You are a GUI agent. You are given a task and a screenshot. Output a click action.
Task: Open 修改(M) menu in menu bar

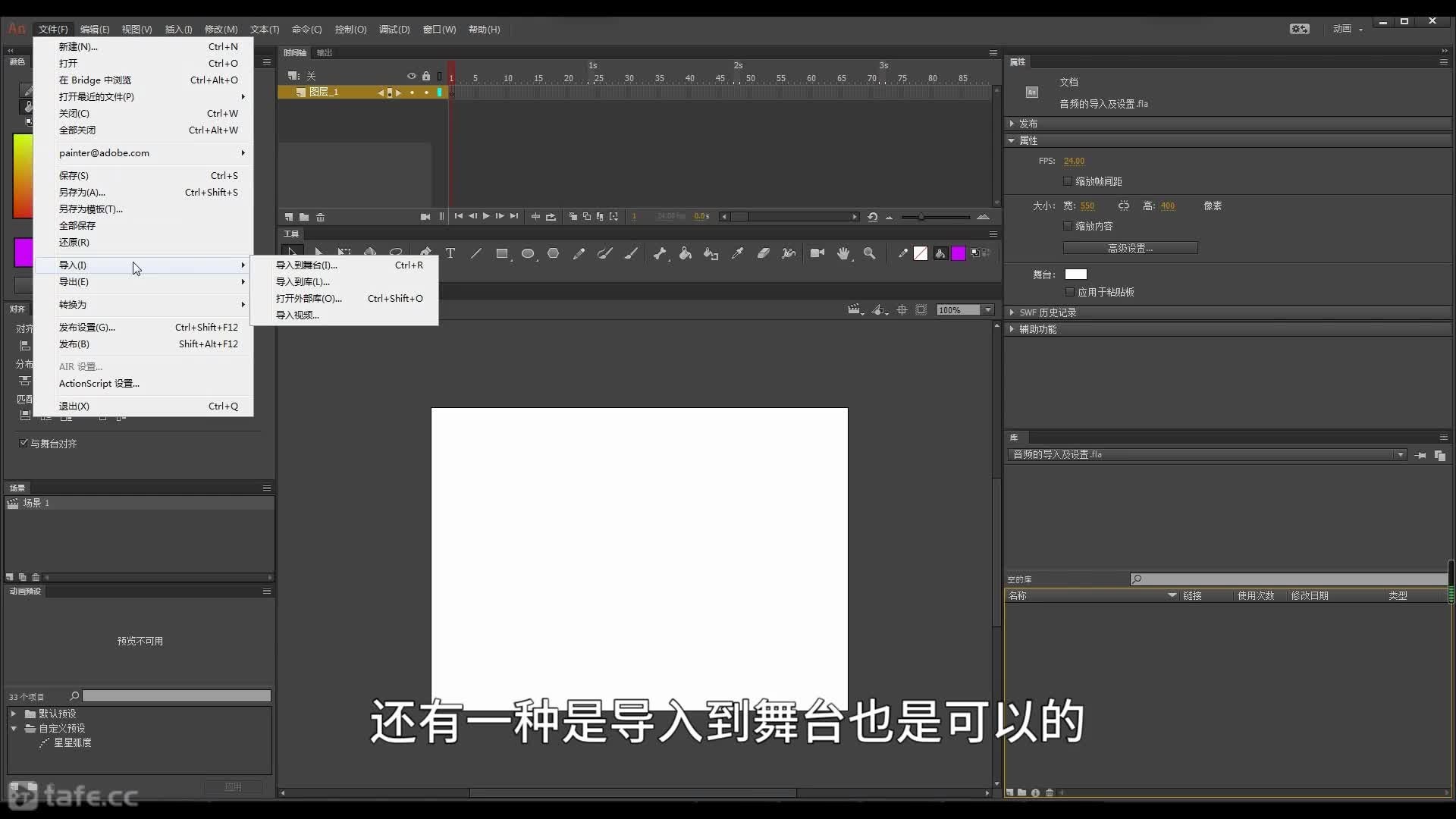(x=221, y=29)
